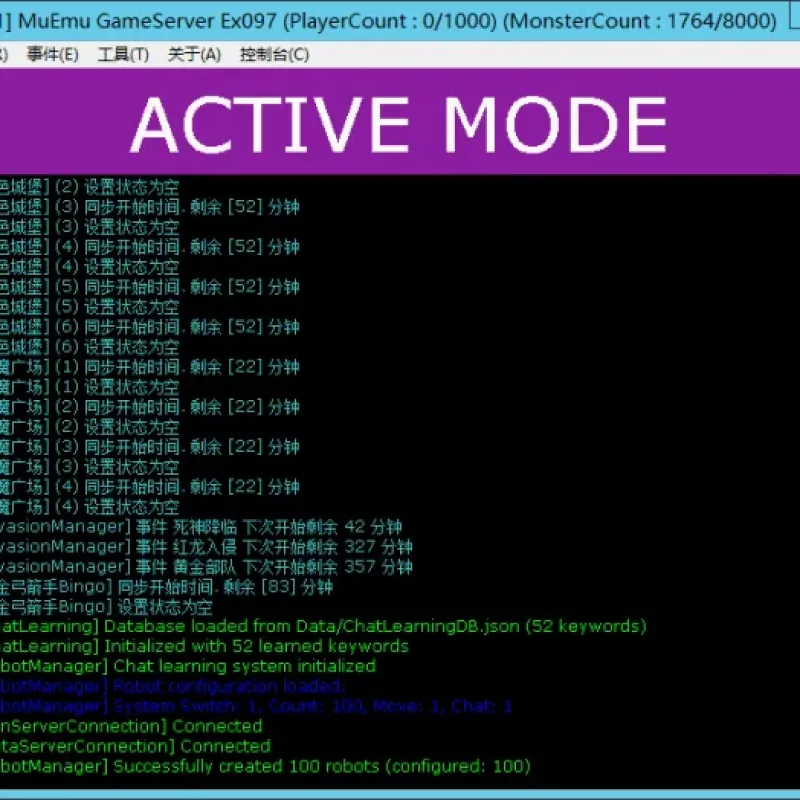Viewport: 800px width, 800px height.
Task: Click the taServerConnection] Connected log line
Action: pyautogui.click(x=135, y=746)
